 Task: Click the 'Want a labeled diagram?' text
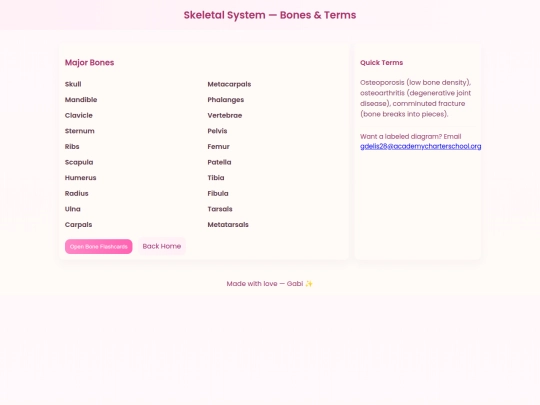[x=401, y=136]
